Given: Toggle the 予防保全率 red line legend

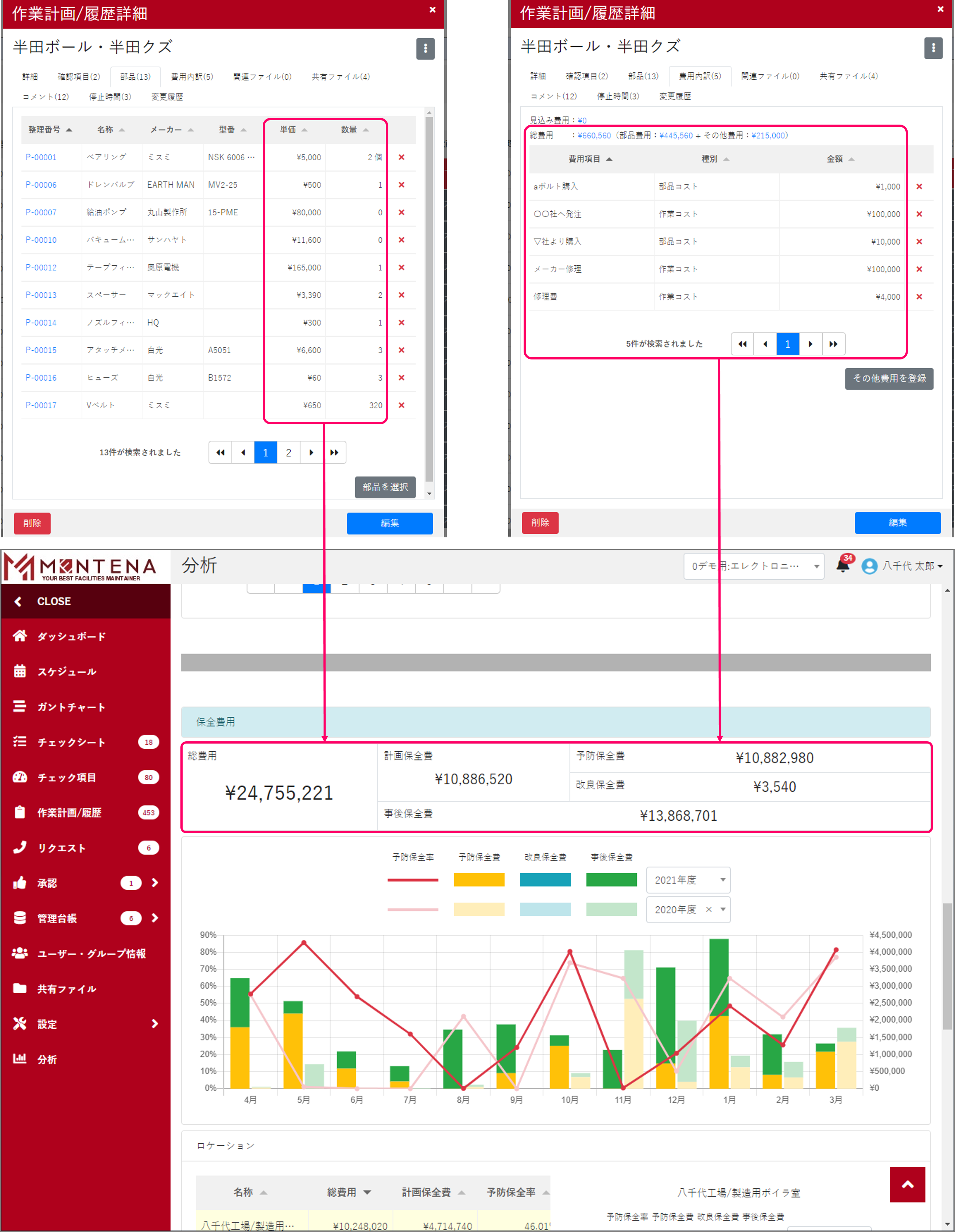Looking at the screenshot, I should pyautogui.click(x=412, y=880).
